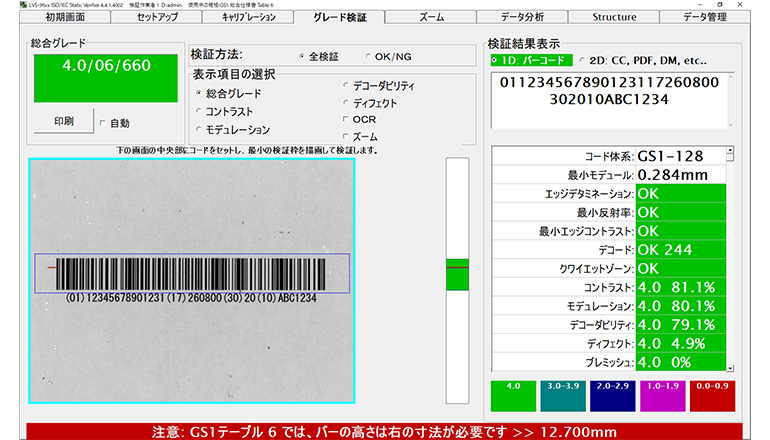Click the ディフェクト 4.0 4.9% cell
This screenshot has width=770, height=440.
click(x=681, y=343)
